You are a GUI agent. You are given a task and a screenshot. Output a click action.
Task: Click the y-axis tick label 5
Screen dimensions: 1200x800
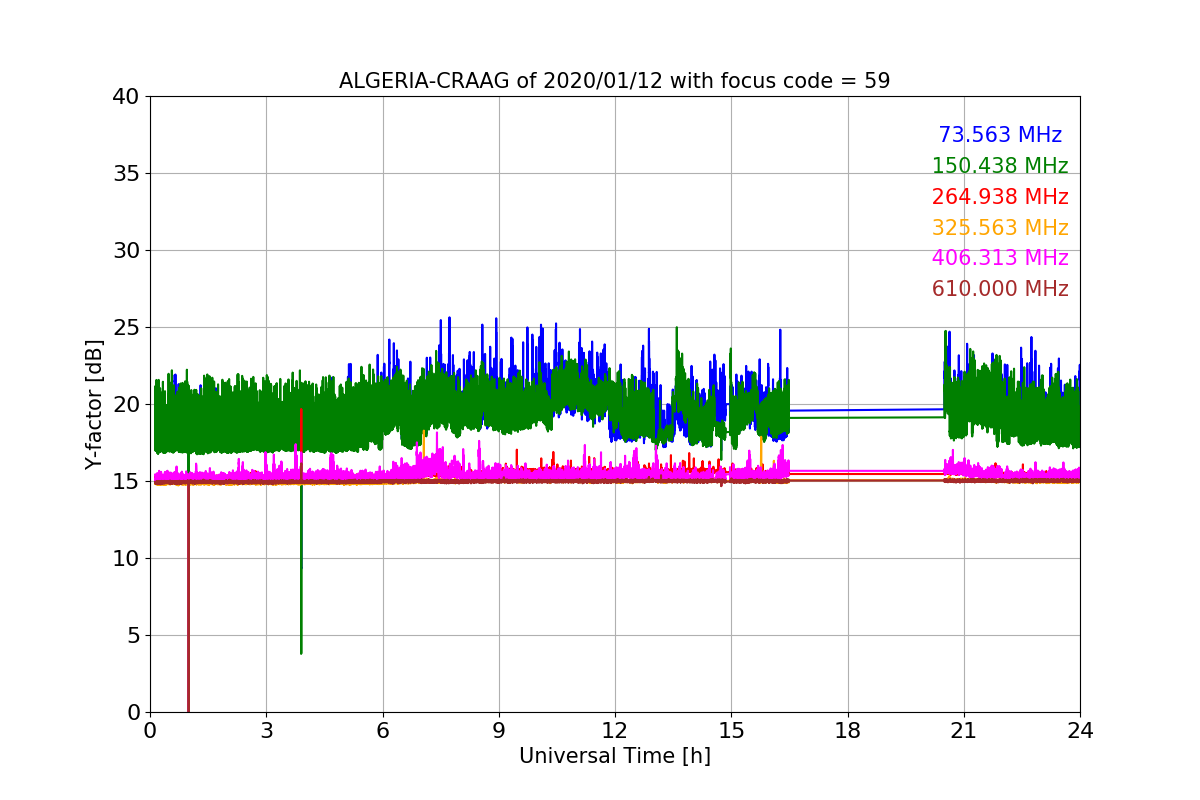pyautogui.click(x=133, y=636)
